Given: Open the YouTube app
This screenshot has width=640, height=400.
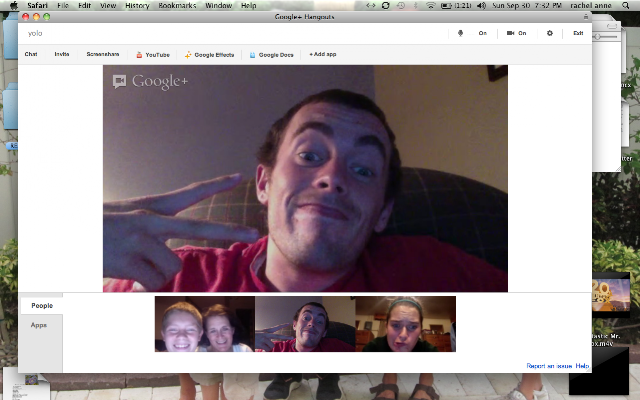Looking at the screenshot, I should tap(153, 55).
